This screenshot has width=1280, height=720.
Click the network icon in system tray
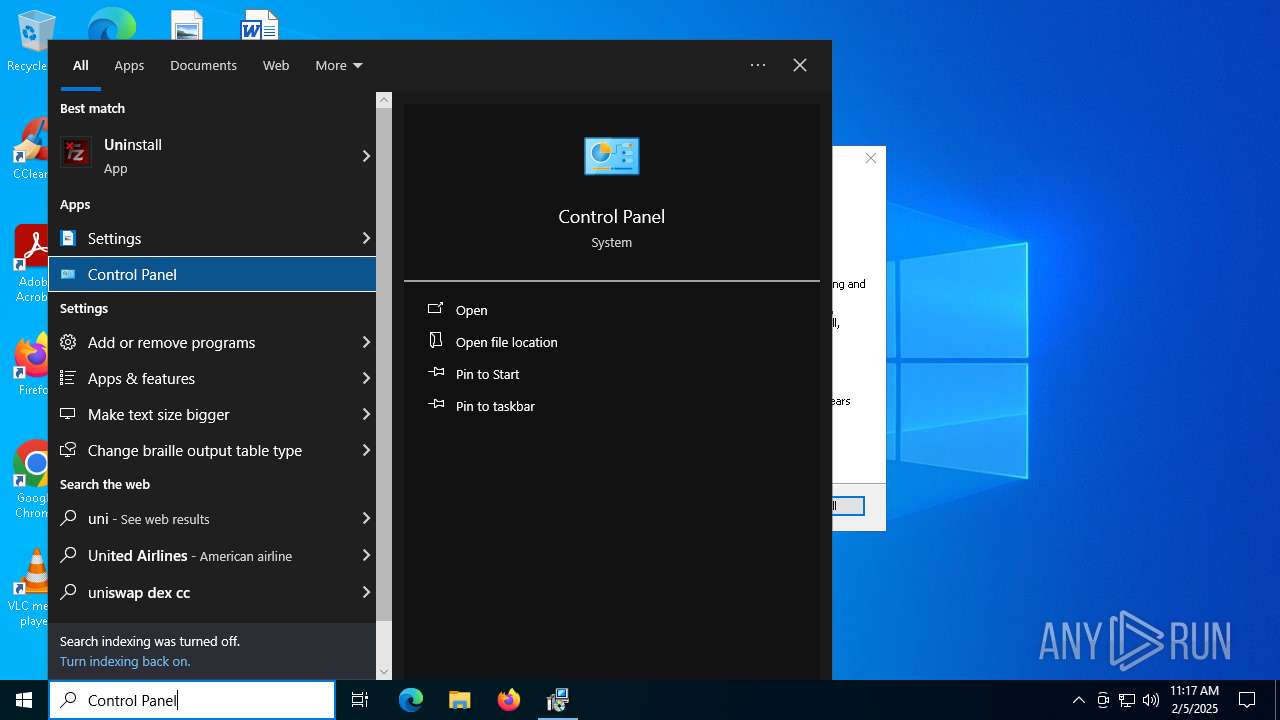tap(1127, 700)
